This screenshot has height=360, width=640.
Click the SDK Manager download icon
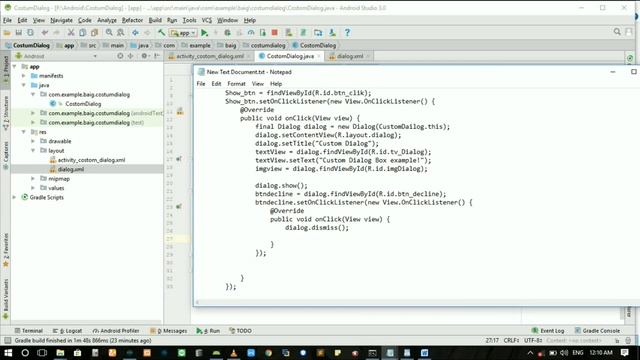coord(332,33)
